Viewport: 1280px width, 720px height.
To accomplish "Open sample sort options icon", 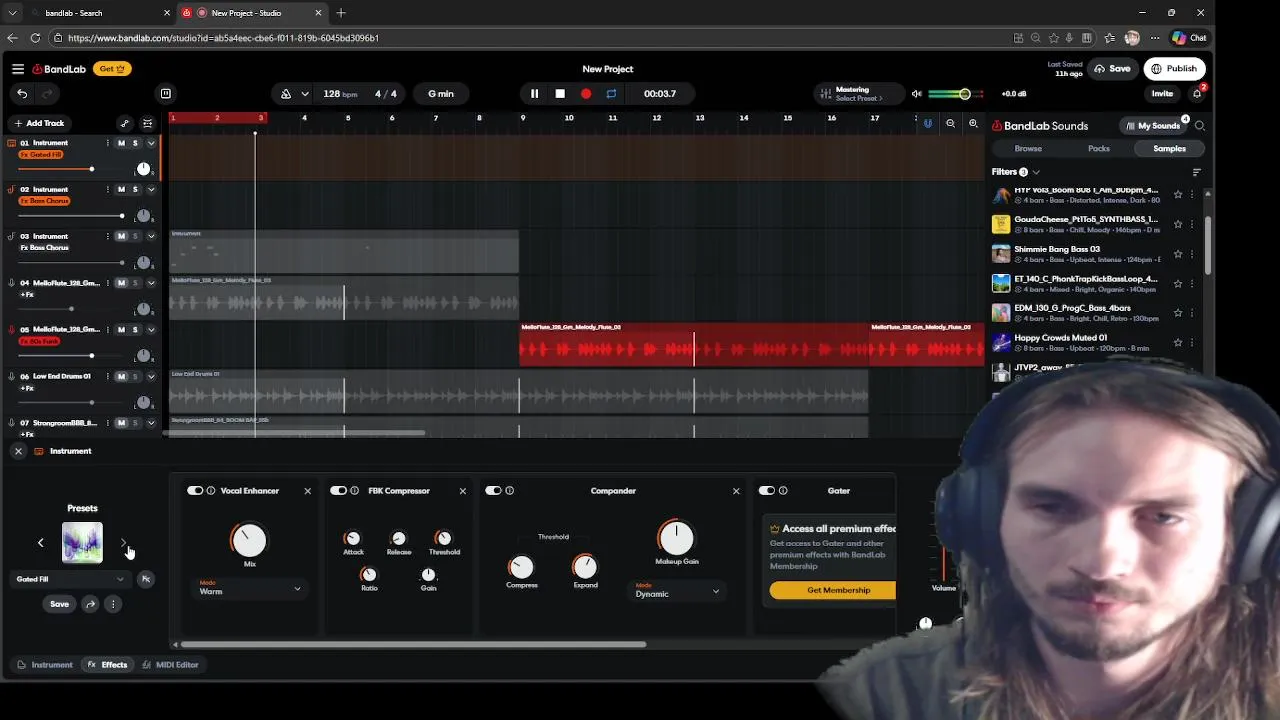I will 1196,172.
